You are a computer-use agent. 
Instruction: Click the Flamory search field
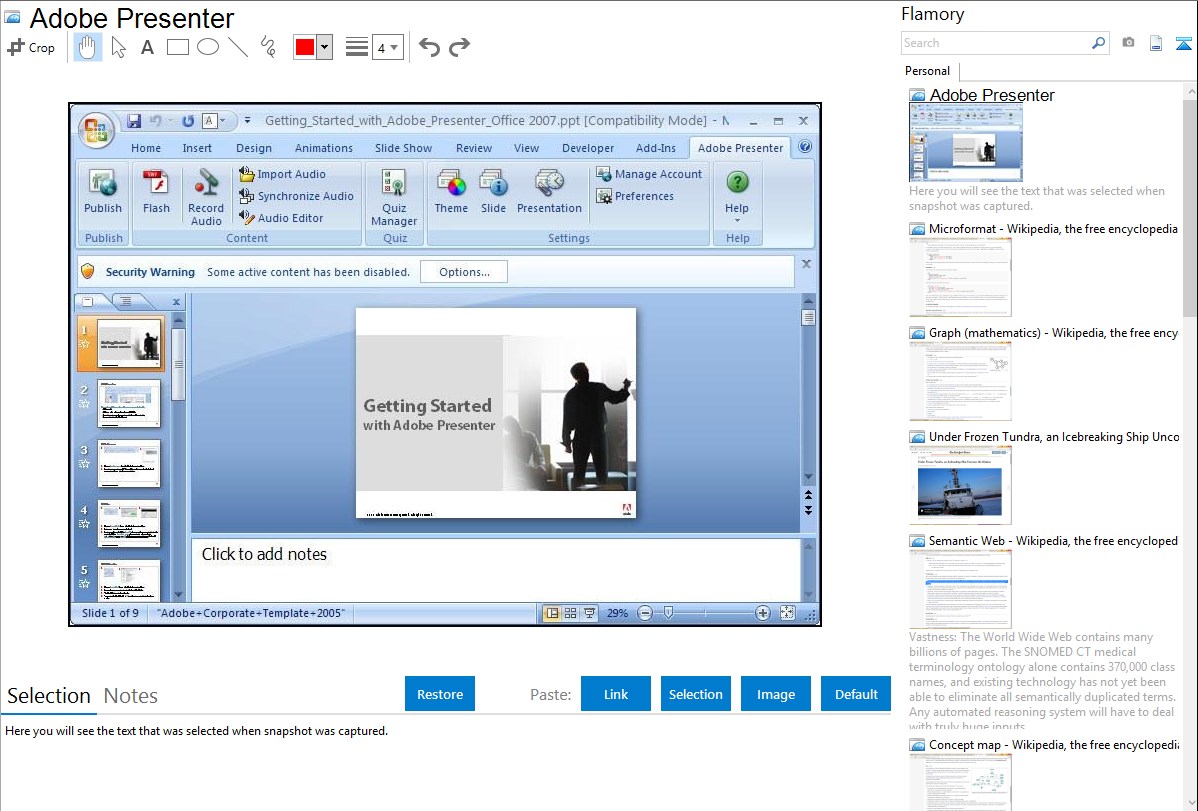click(996, 43)
